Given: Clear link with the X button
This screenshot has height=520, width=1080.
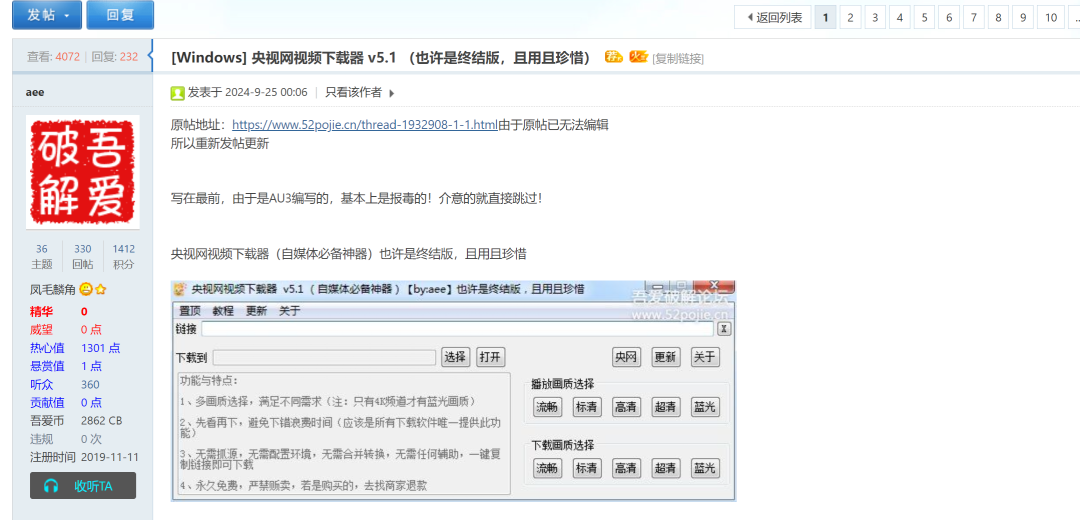Looking at the screenshot, I should click(723, 329).
